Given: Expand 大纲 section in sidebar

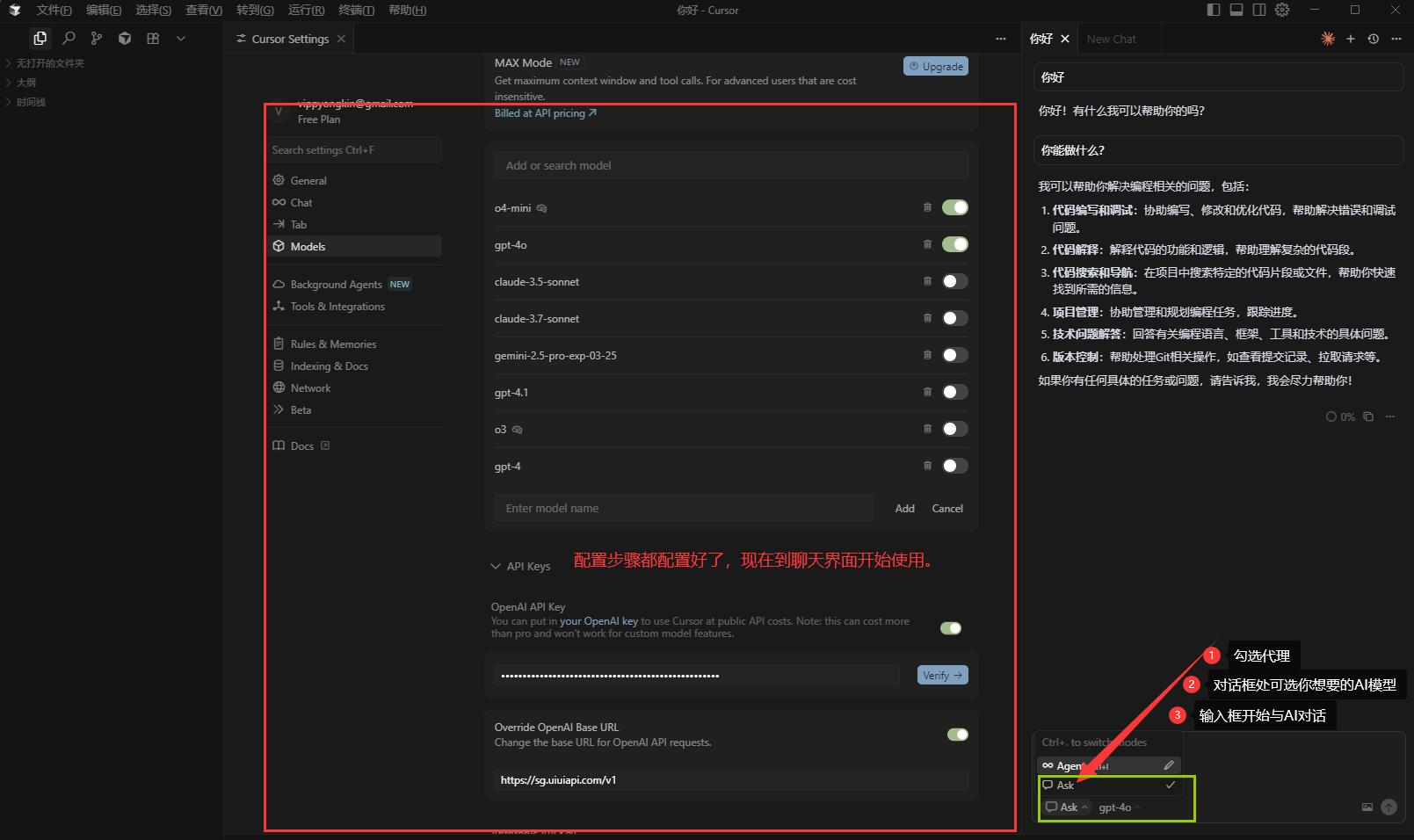Looking at the screenshot, I should [x=25, y=83].
